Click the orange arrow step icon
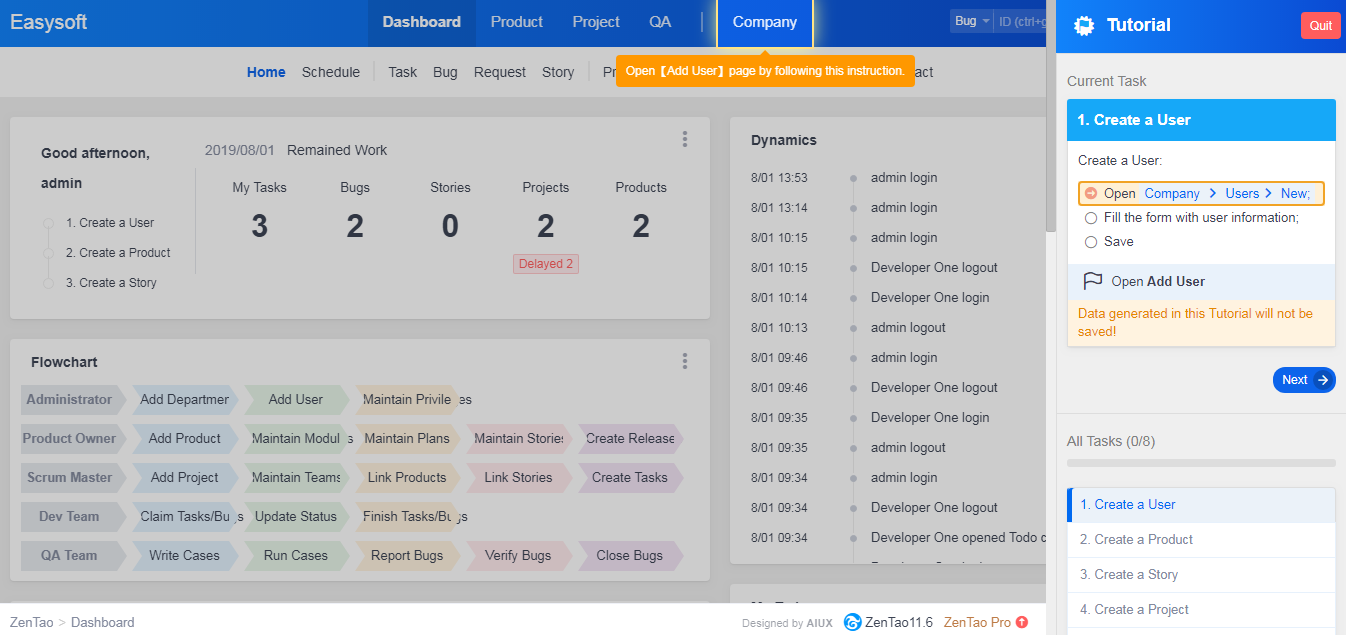The width and height of the screenshot is (1346, 635). 1091,193
